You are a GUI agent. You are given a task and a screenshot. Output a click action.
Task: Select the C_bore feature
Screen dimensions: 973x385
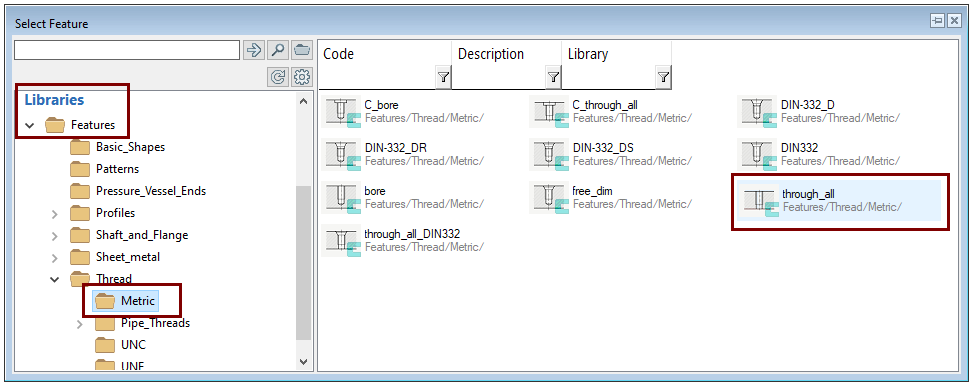click(404, 111)
